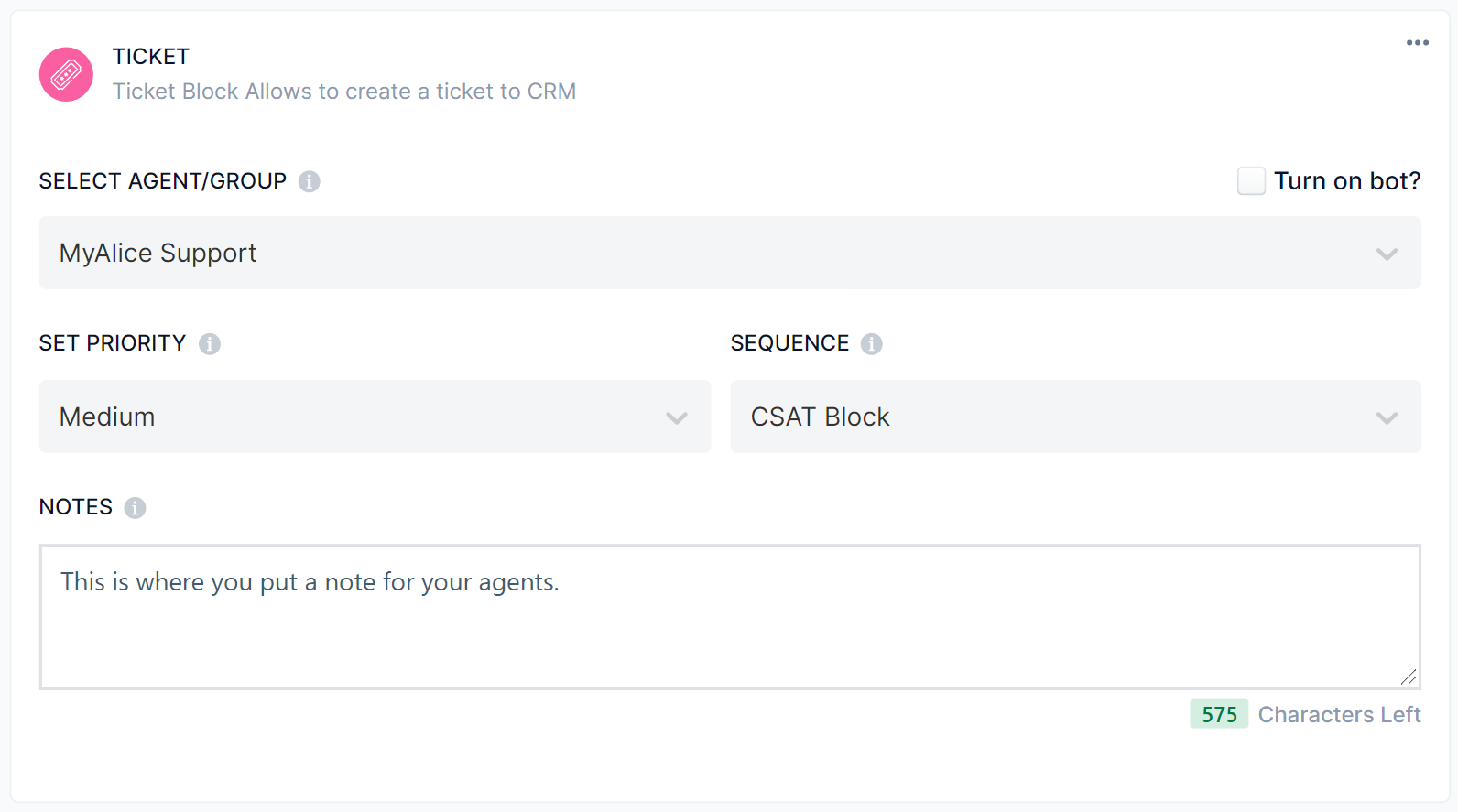
Task: Open the CSAT Block sequence dropdown
Action: [1062, 417]
